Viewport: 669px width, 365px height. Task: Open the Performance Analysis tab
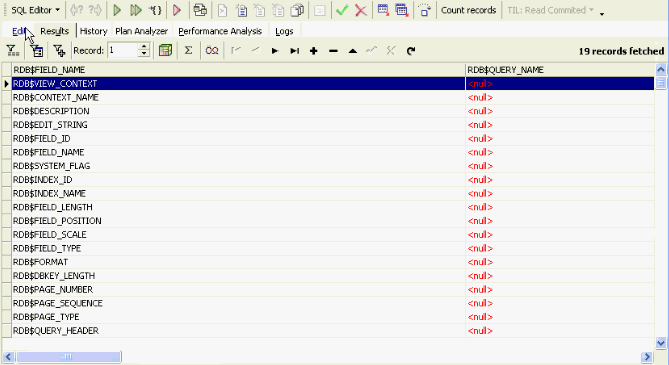click(x=220, y=31)
